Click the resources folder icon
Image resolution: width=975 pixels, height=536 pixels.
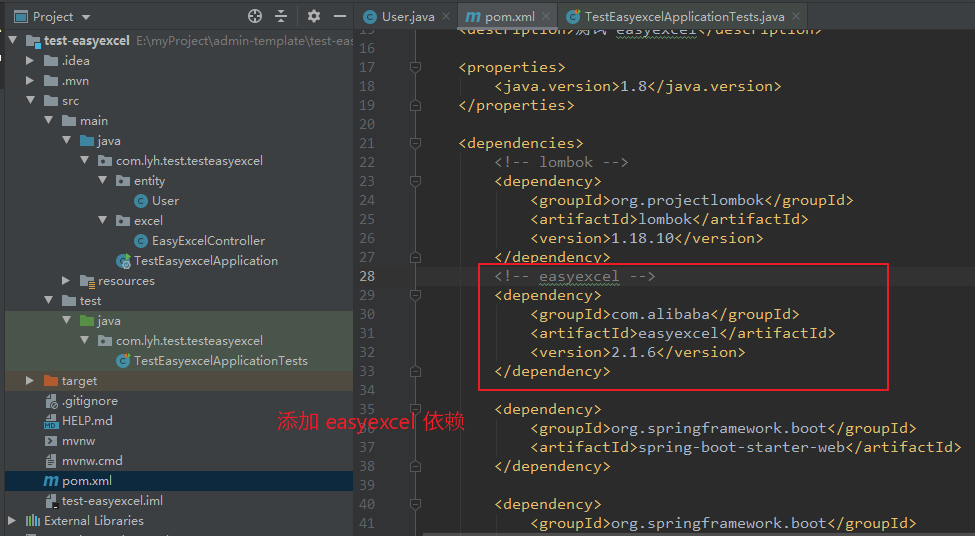click(87, 281)
